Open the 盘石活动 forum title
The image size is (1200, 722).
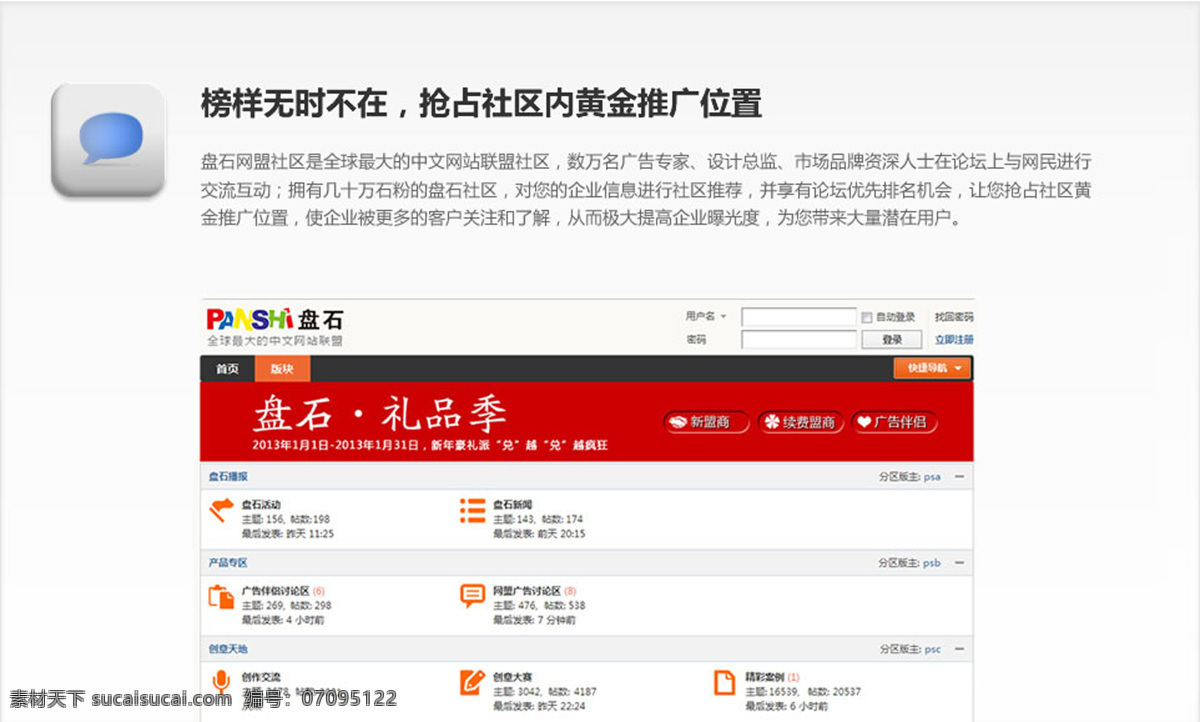pos(261,505)
